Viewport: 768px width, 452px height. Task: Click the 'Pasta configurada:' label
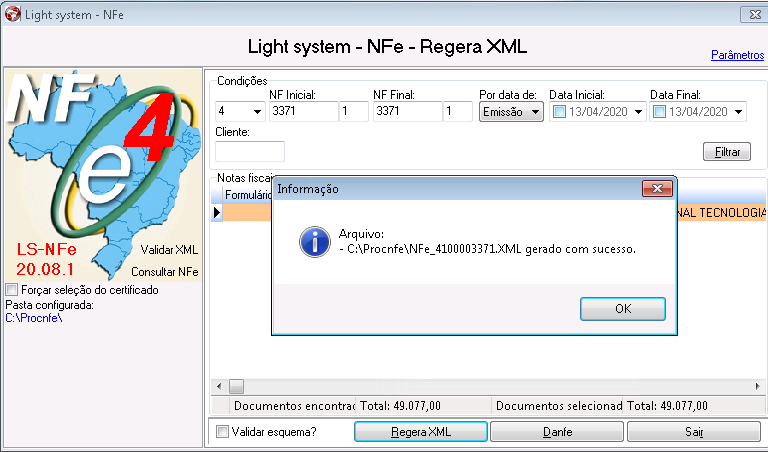click(49, 305)
